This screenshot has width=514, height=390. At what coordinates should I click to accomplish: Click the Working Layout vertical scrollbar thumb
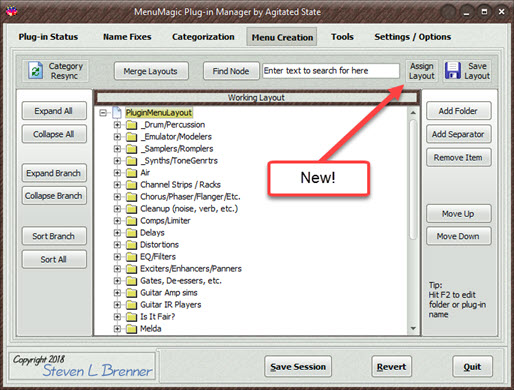[413, 179]
